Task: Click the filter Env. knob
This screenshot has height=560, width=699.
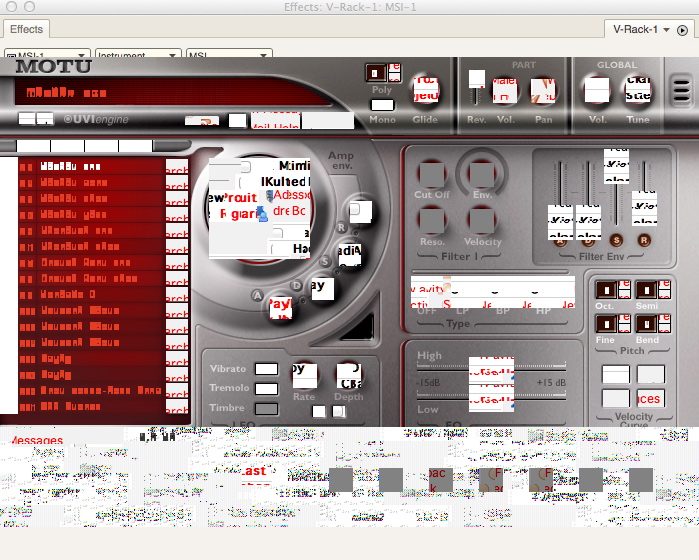Action: [482, 172]
